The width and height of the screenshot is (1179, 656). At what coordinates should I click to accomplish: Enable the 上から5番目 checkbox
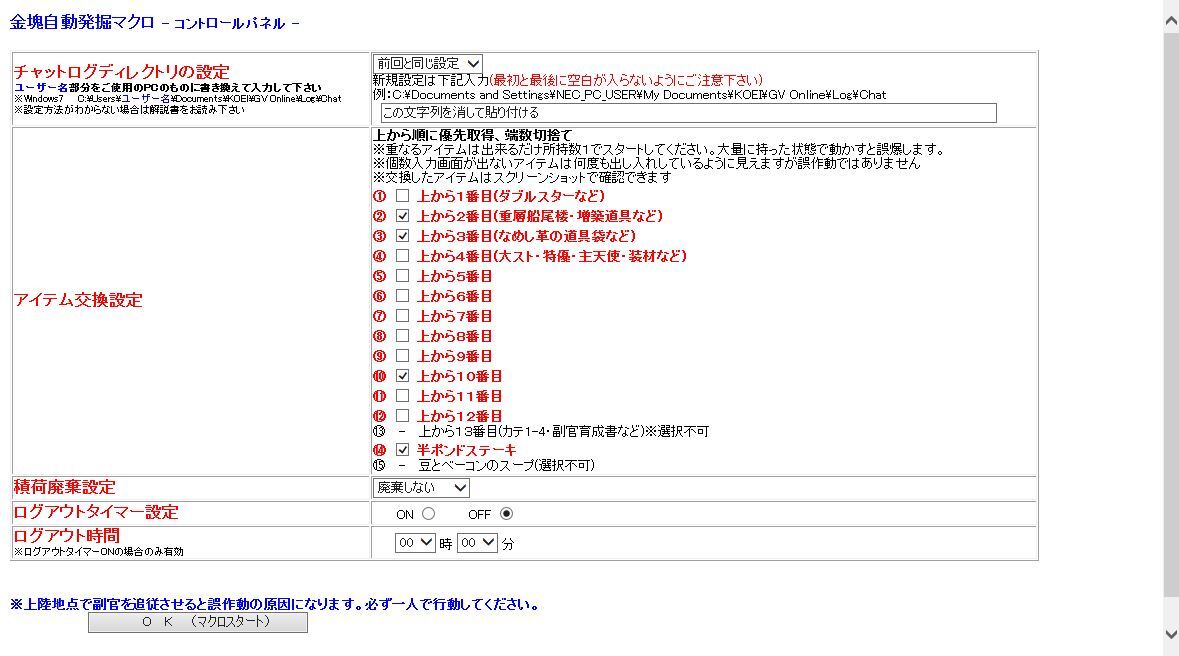tap(402, 276)
